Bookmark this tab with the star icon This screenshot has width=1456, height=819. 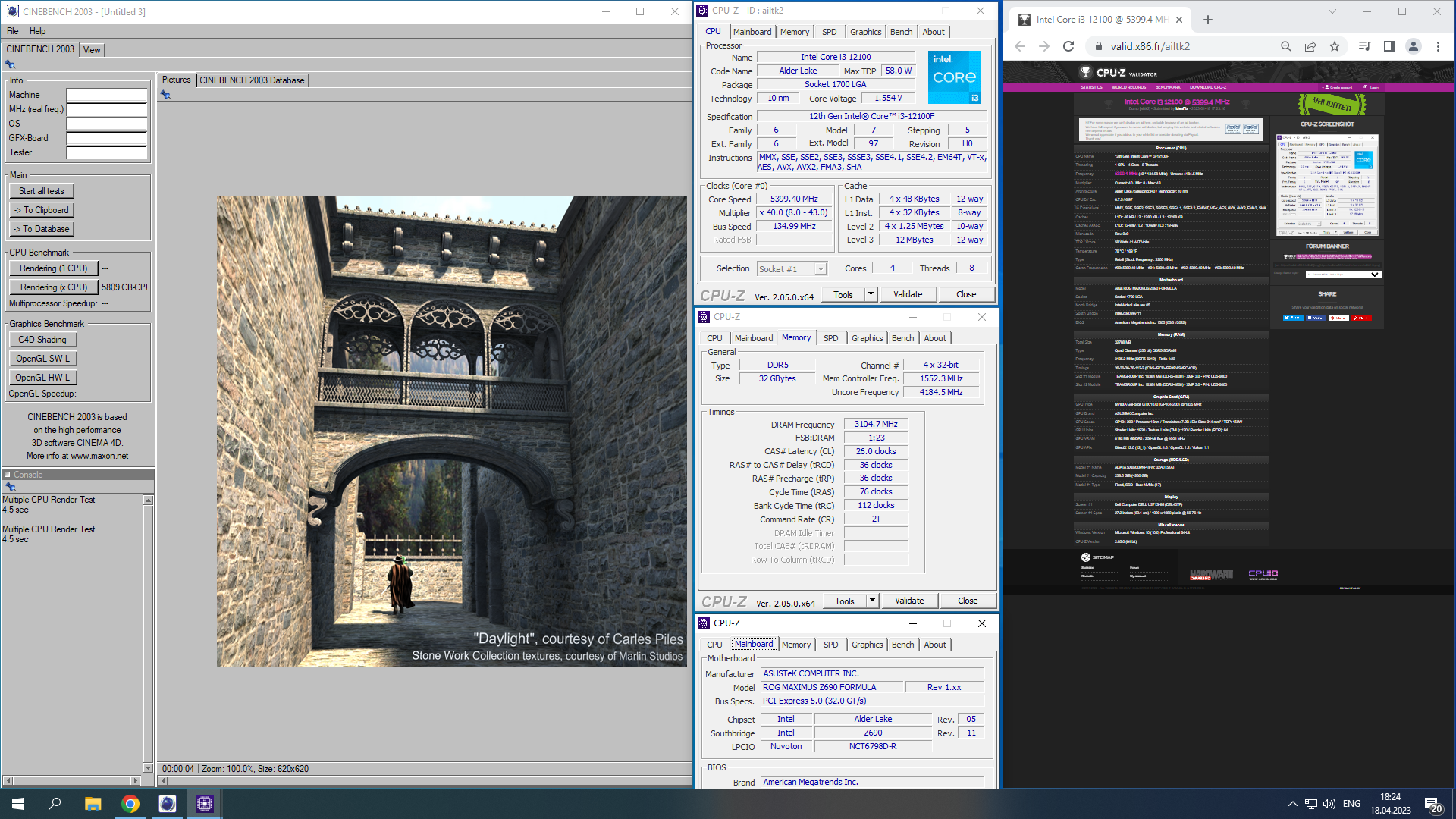coord(1334,46)
